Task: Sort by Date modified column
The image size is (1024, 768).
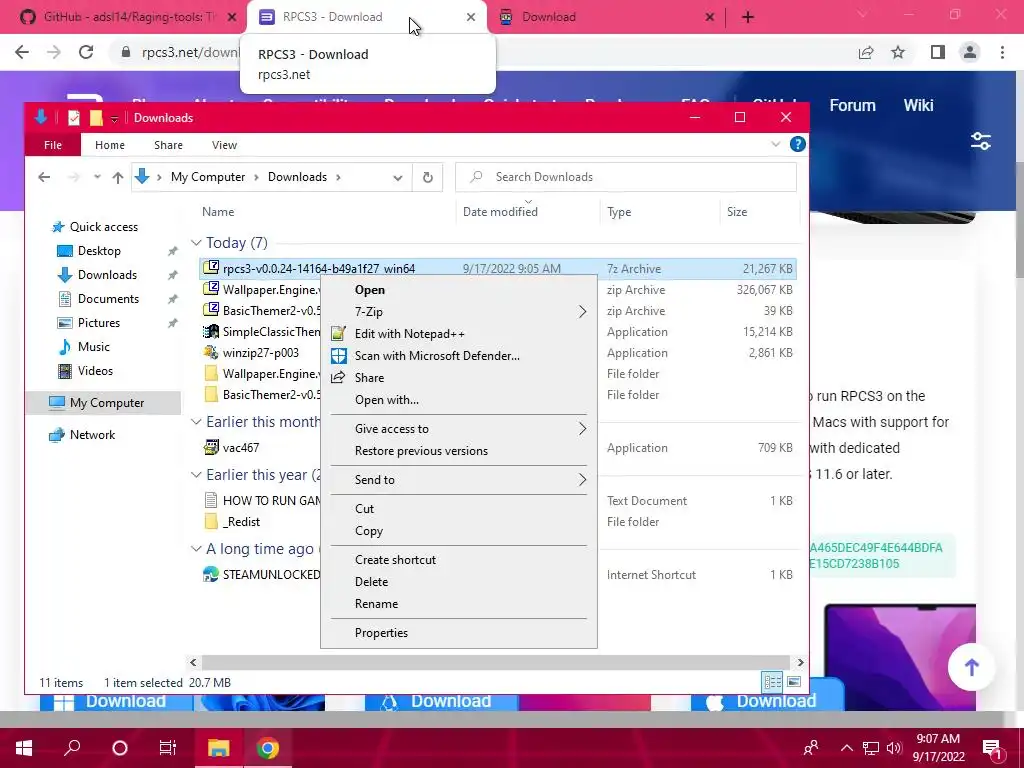Action: (x=500, y=212)
